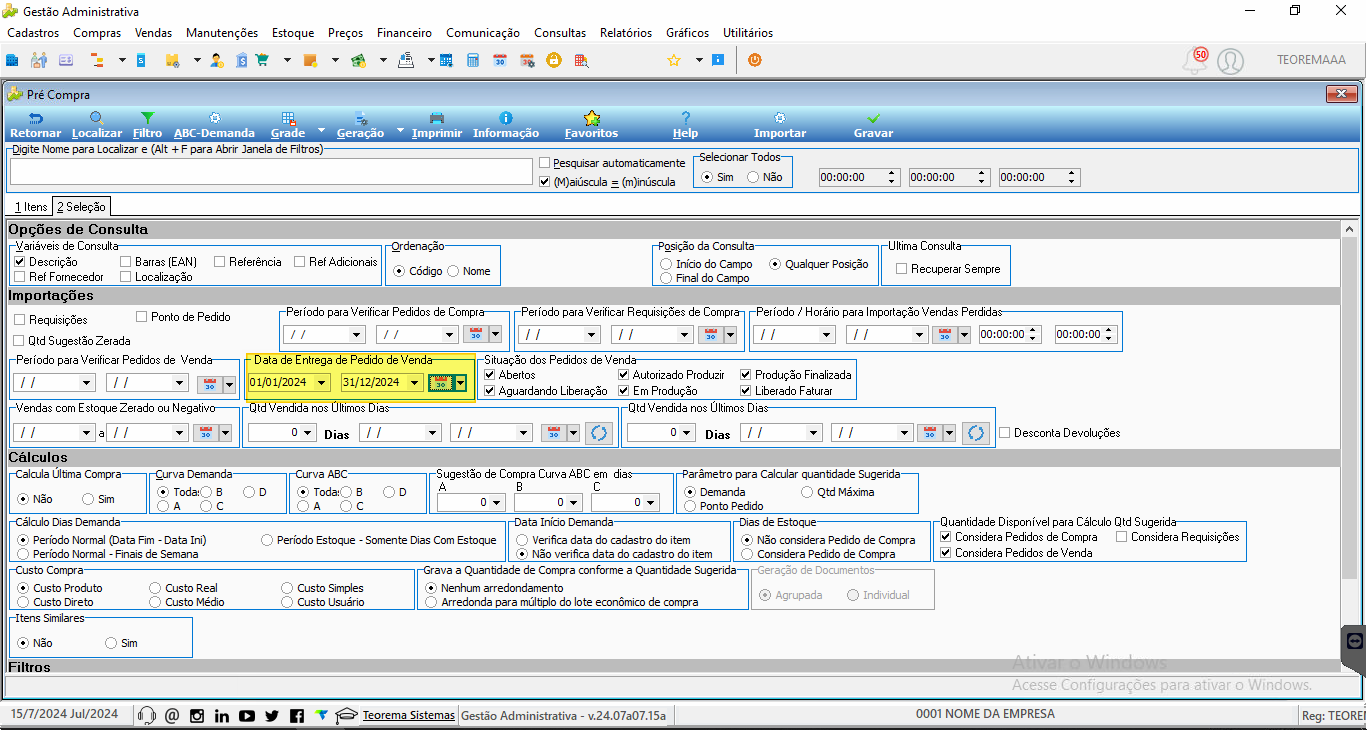The width and height of the screenshot is (1367, 730).
Task: Enable the Ponto de Pedido checkbox
Action: pos(142,317)
